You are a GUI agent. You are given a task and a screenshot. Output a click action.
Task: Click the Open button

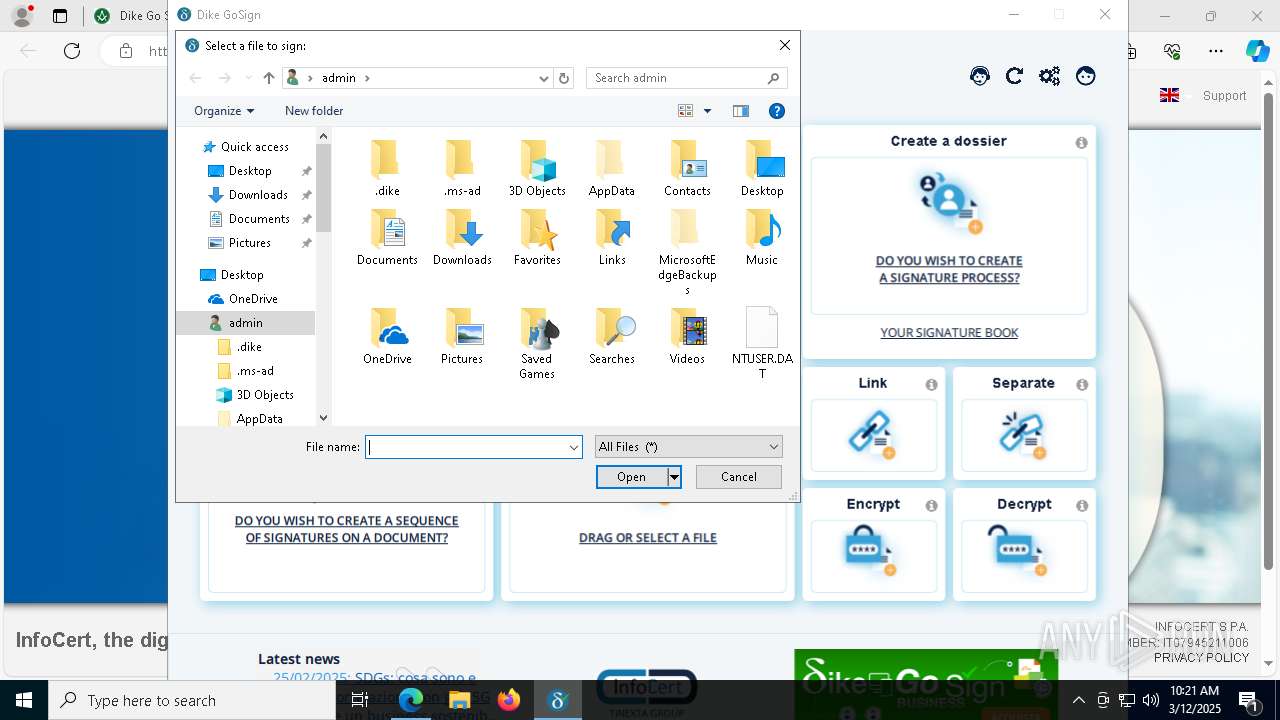pyautogui.click(x=631, y=477)
